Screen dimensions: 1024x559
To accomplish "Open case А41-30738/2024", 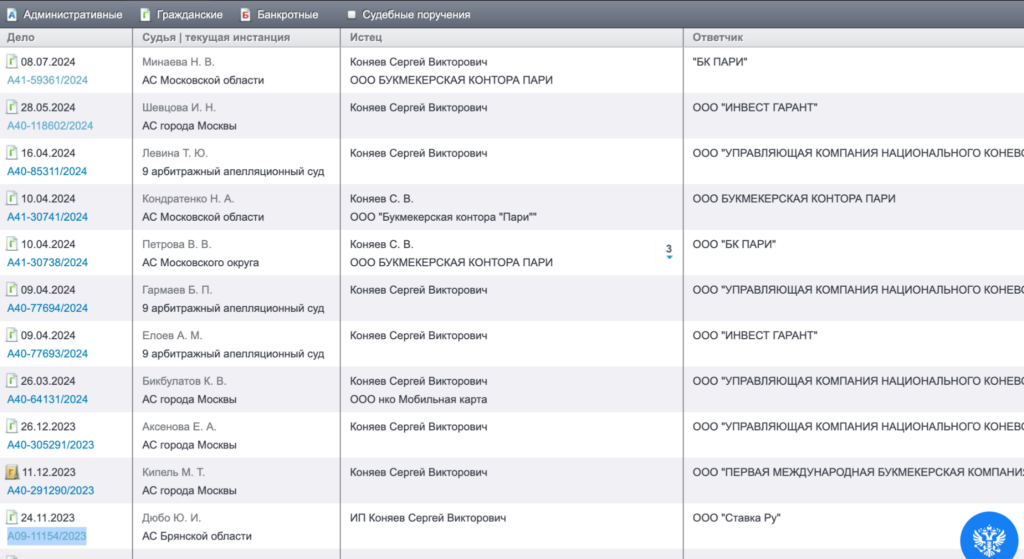I will point(47,263).
